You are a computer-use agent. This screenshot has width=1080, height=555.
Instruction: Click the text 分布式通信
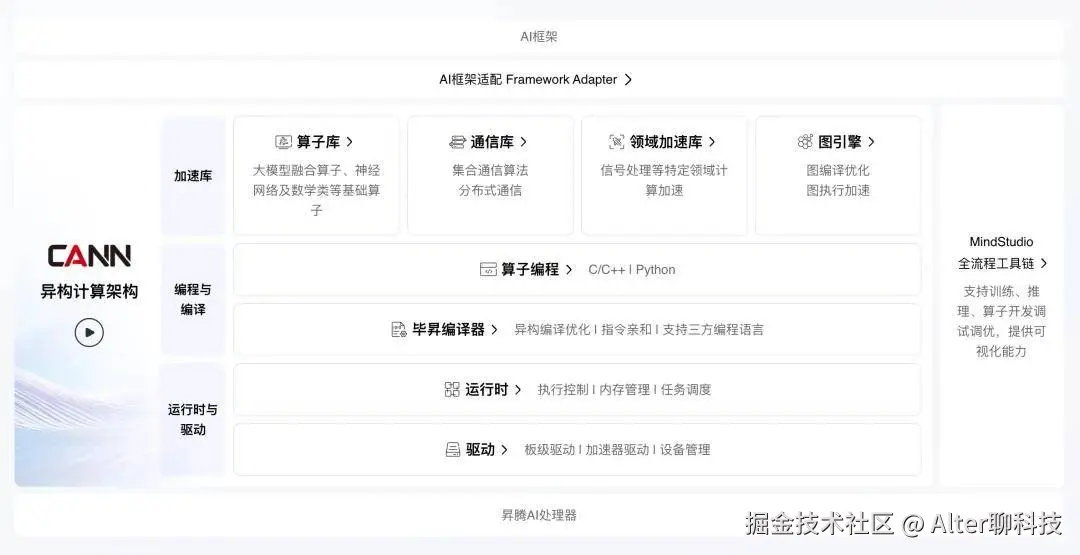(490, 191)
